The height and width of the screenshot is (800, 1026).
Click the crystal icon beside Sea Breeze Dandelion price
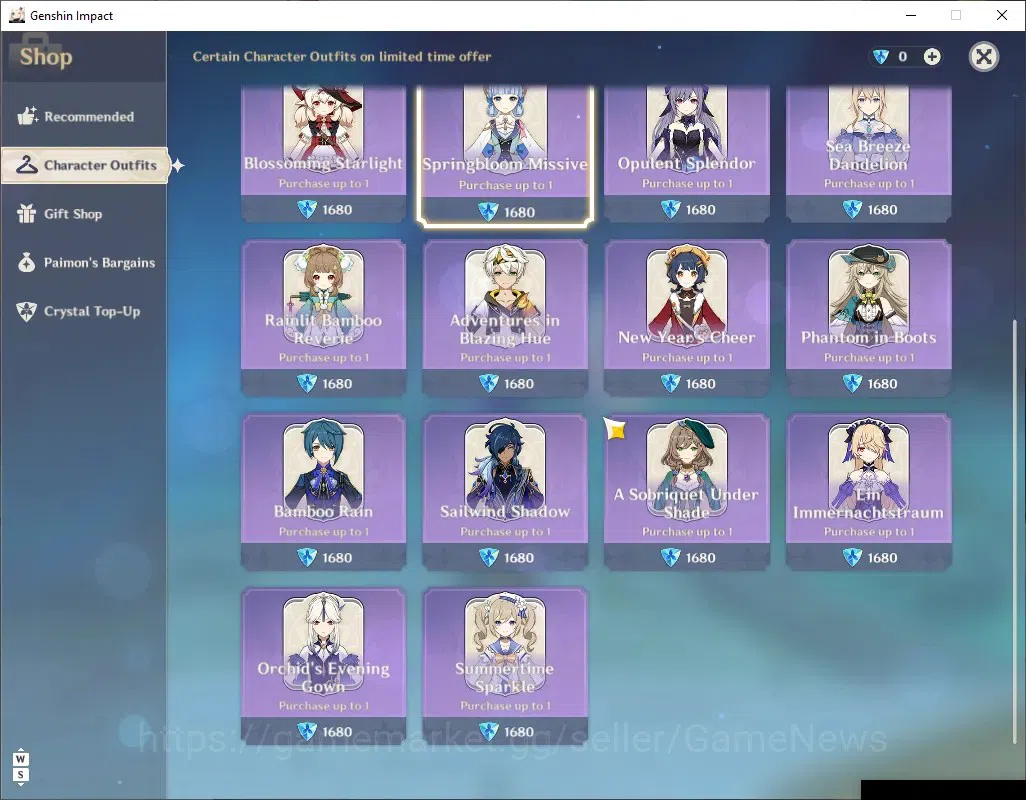click(851, 210)
